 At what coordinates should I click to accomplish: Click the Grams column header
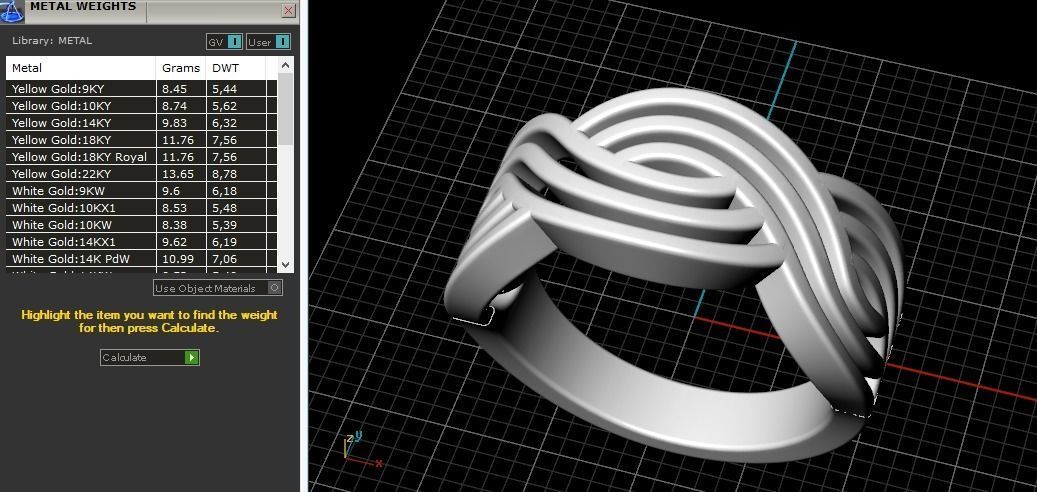tap(181, 68)
